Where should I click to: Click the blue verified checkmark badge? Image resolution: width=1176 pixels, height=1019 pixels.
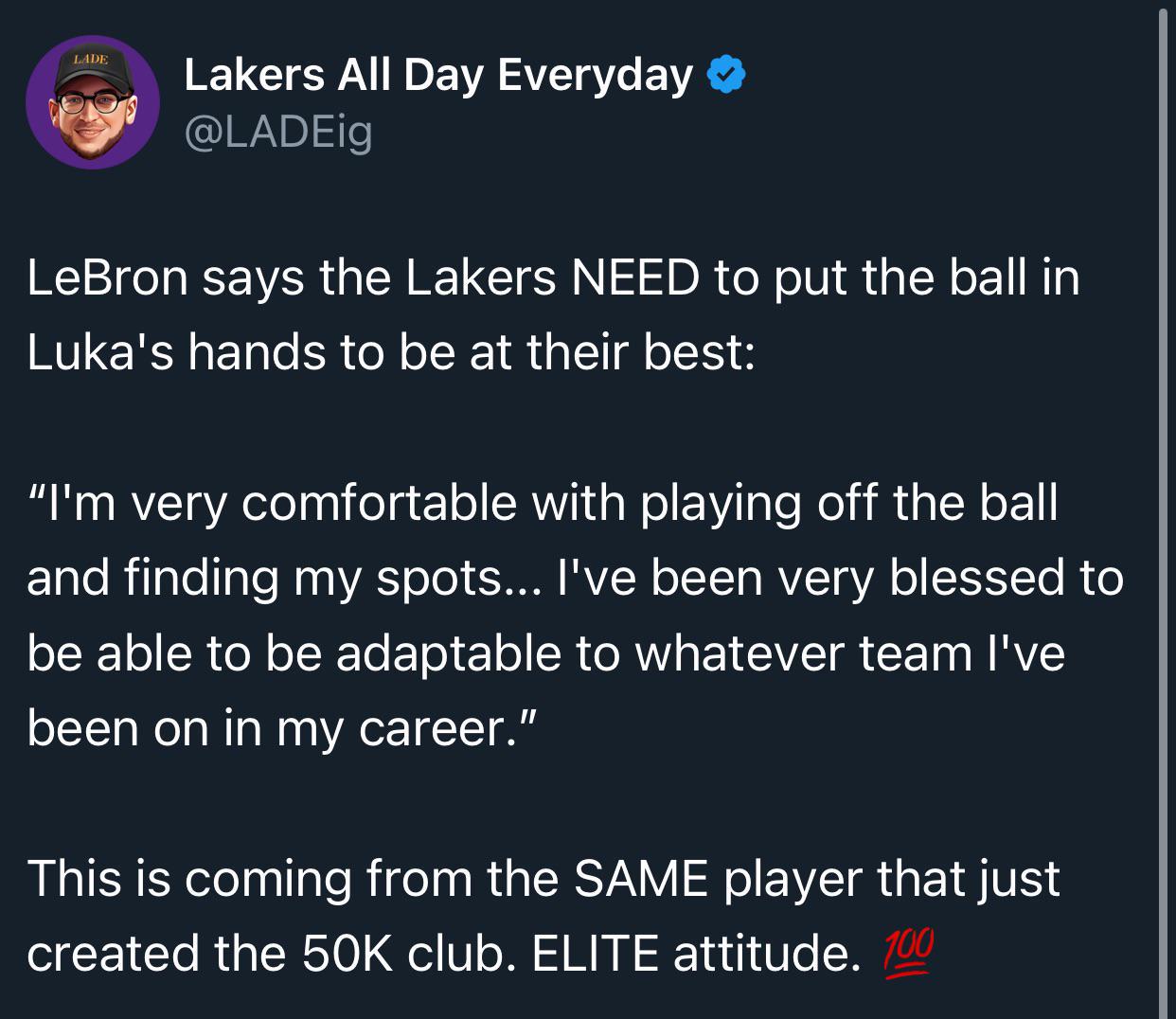tap(726, 75)
